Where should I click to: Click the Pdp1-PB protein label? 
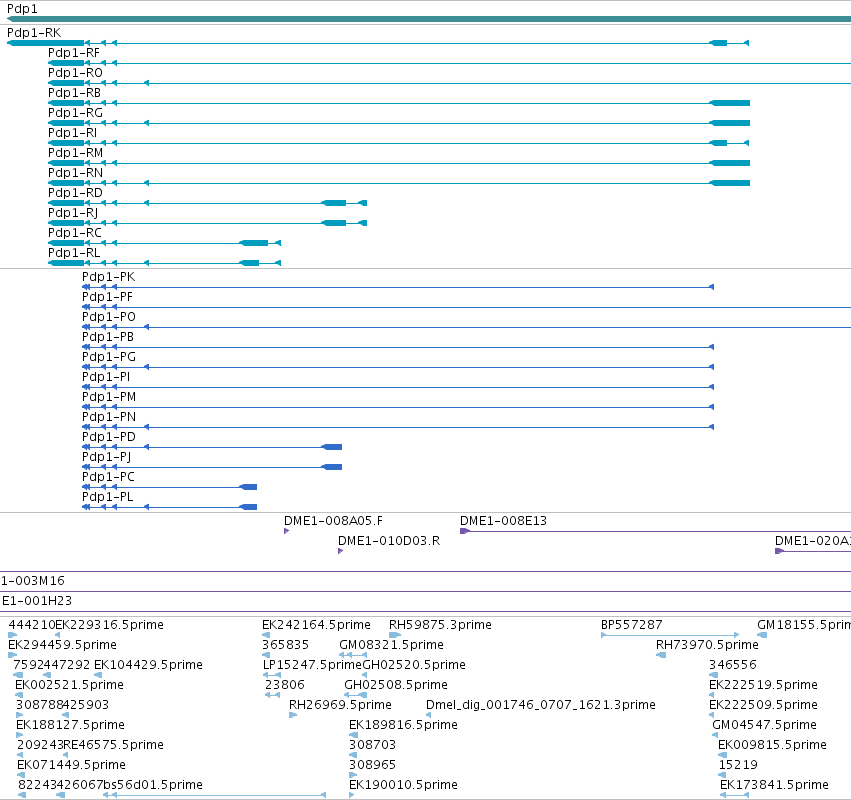coord(107,338)
